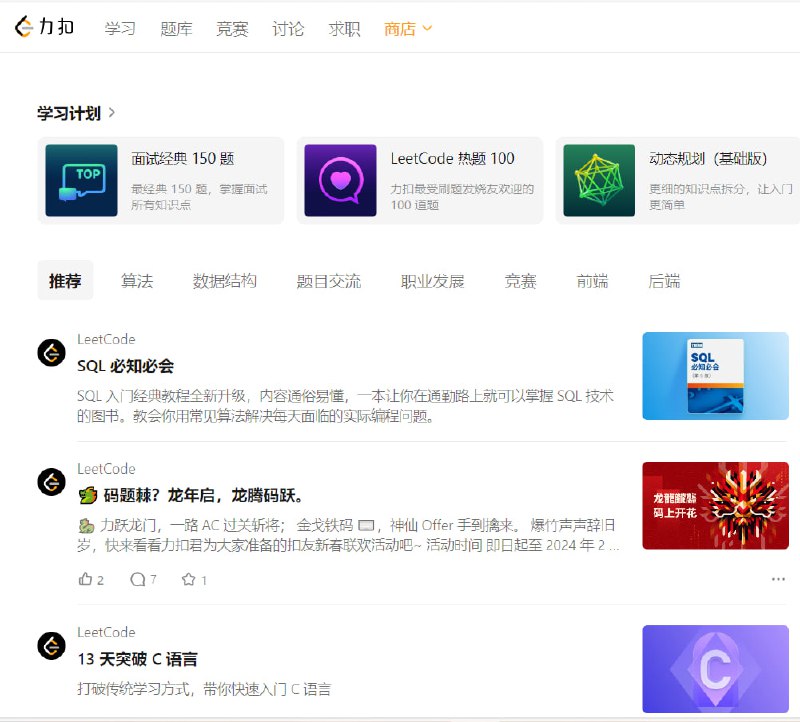Click the LeetCode author name above 码题棘 post
Image resolution: width=800 pixels, height=722 pixels.
click(106, 469)
